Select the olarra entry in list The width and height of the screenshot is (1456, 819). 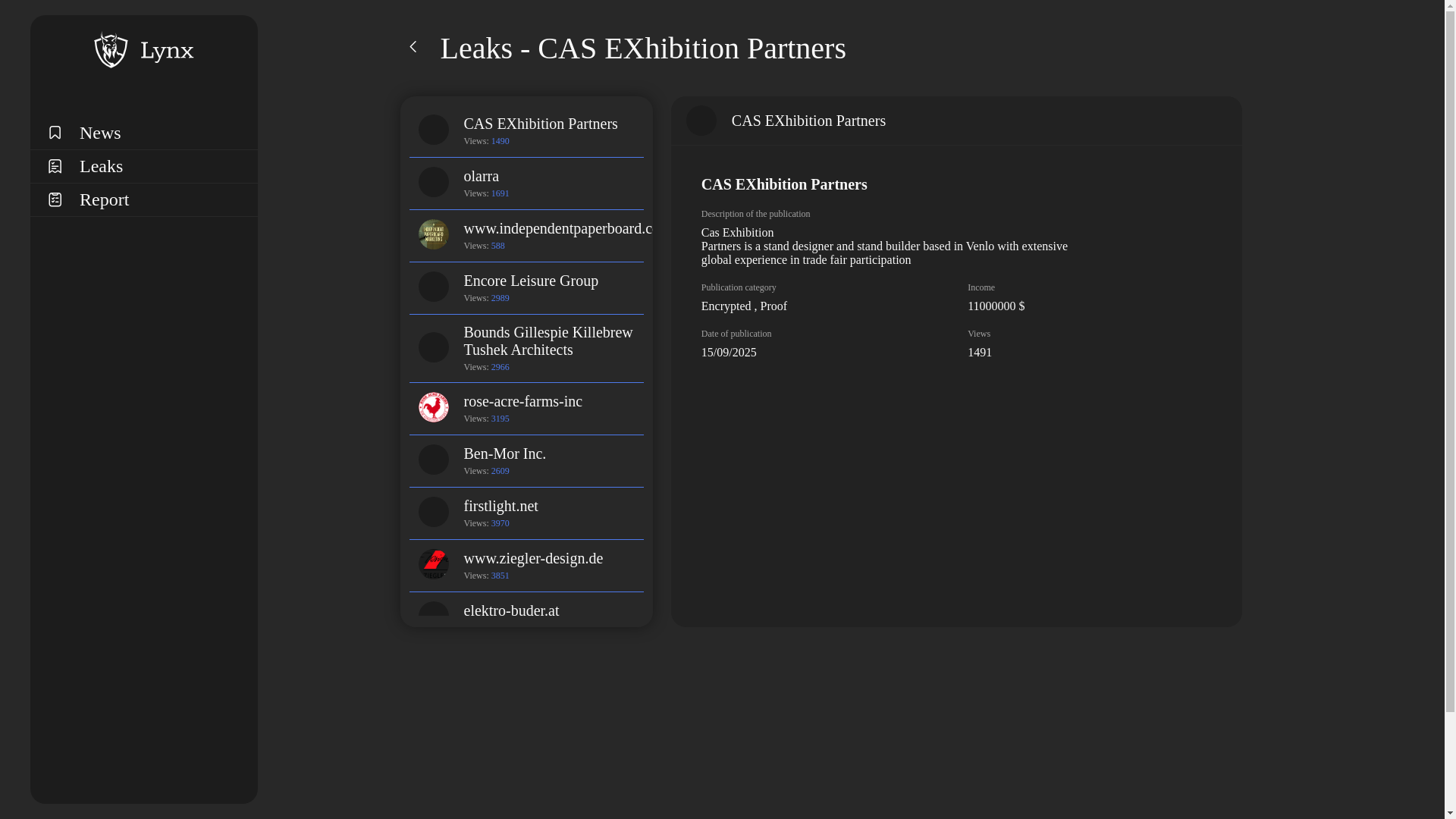click(482, 176)
